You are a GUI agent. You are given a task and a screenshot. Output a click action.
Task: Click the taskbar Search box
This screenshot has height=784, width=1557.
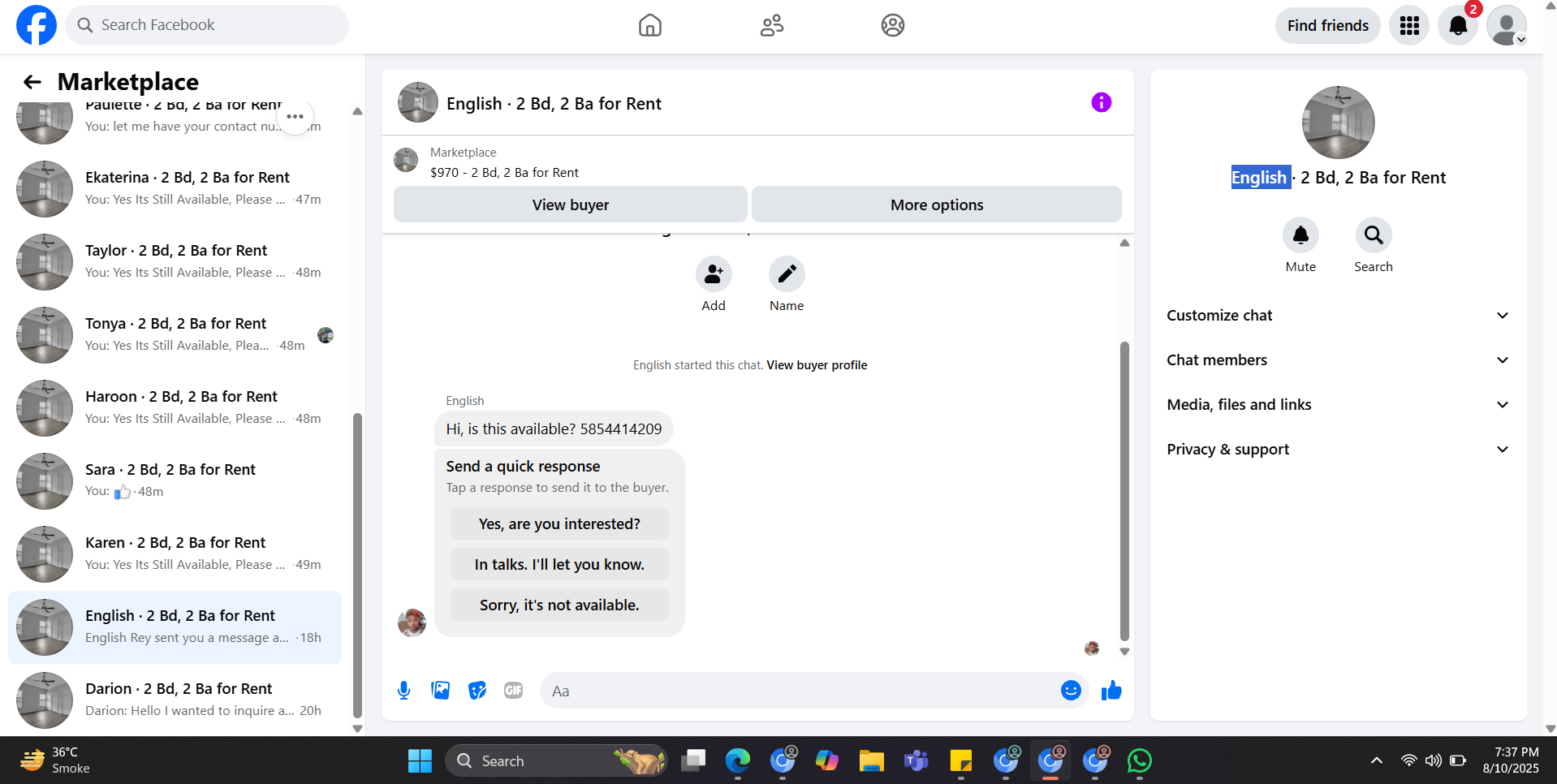click(x=556, y=761)
